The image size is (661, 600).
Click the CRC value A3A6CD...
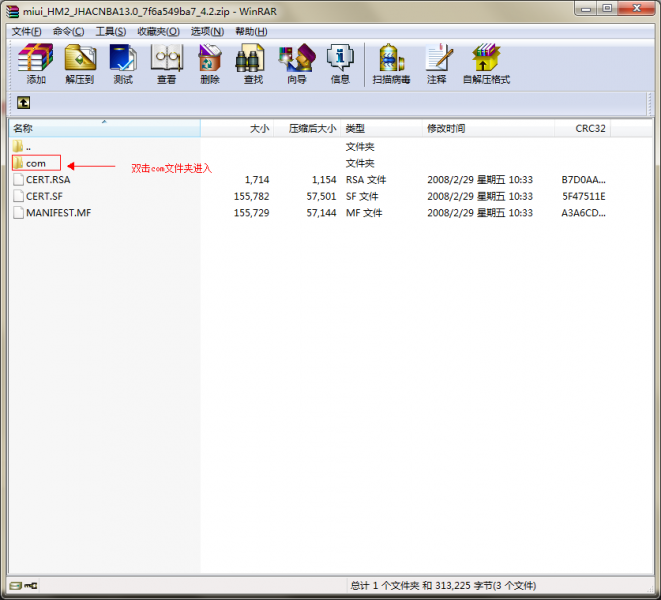(584, 213)
